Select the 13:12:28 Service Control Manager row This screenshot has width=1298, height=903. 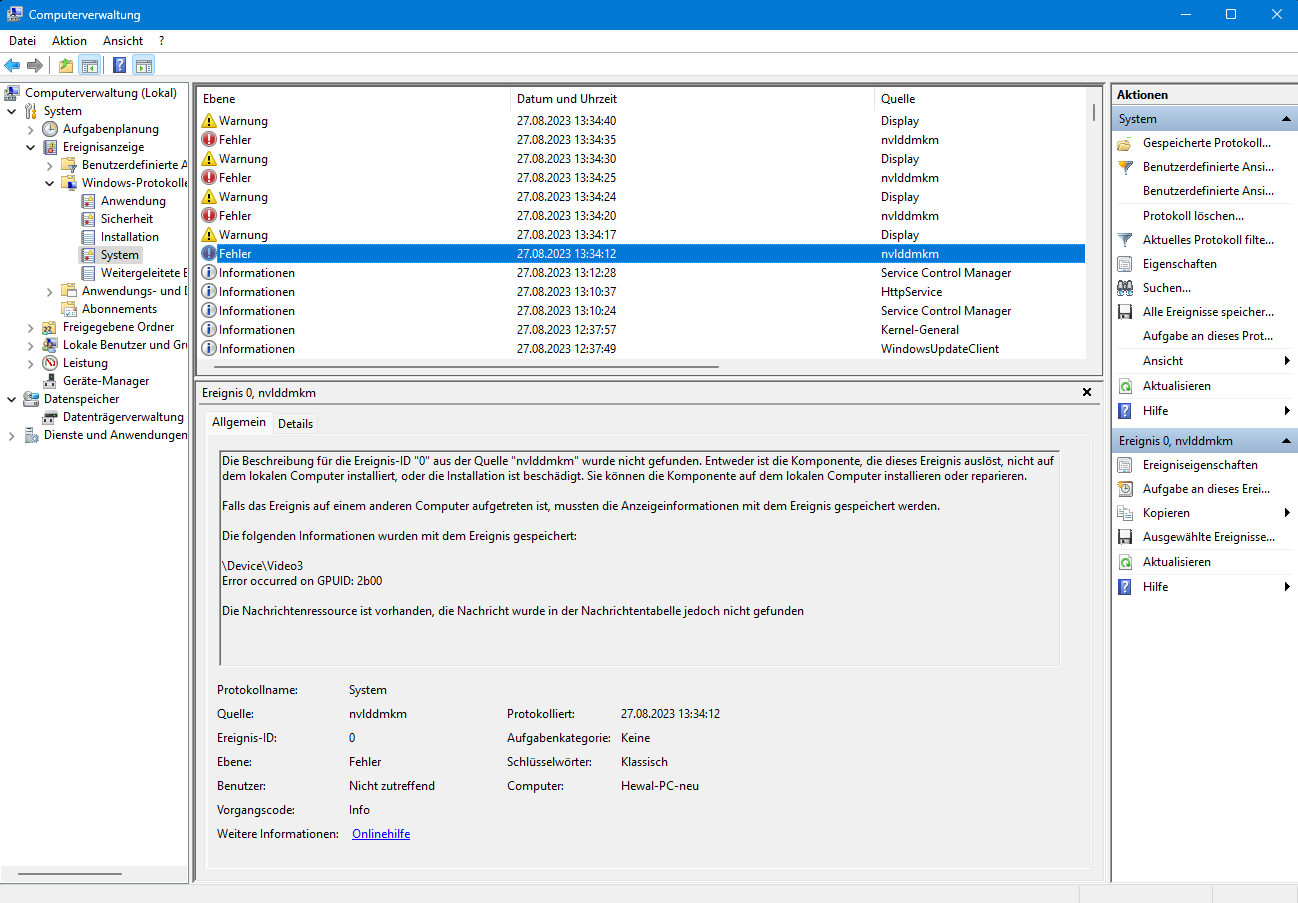coord(641,273)
